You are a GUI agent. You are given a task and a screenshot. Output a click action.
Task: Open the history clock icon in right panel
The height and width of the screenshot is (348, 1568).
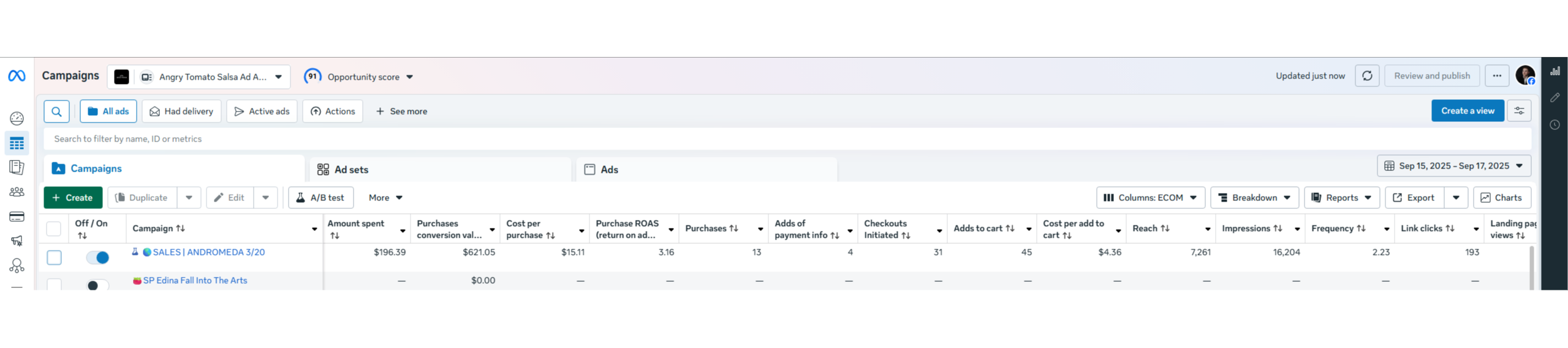[1555, 125]
